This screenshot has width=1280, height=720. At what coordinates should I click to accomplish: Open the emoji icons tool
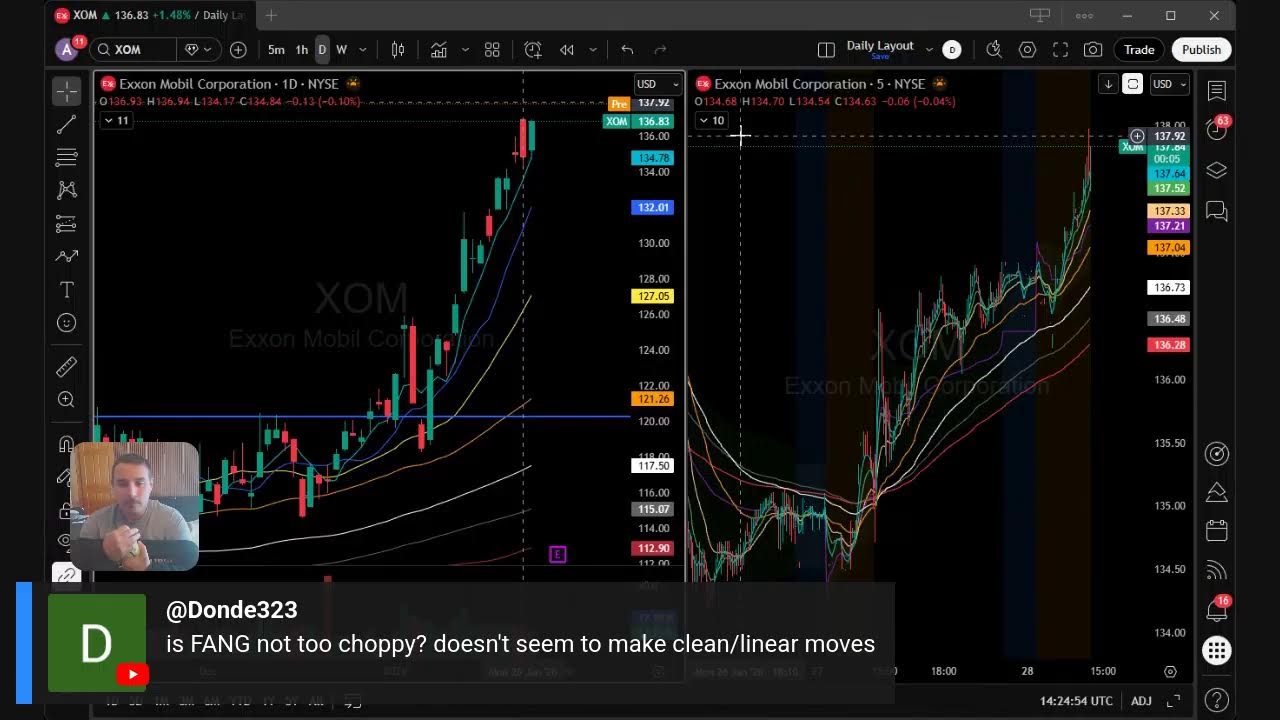[66, 322]
